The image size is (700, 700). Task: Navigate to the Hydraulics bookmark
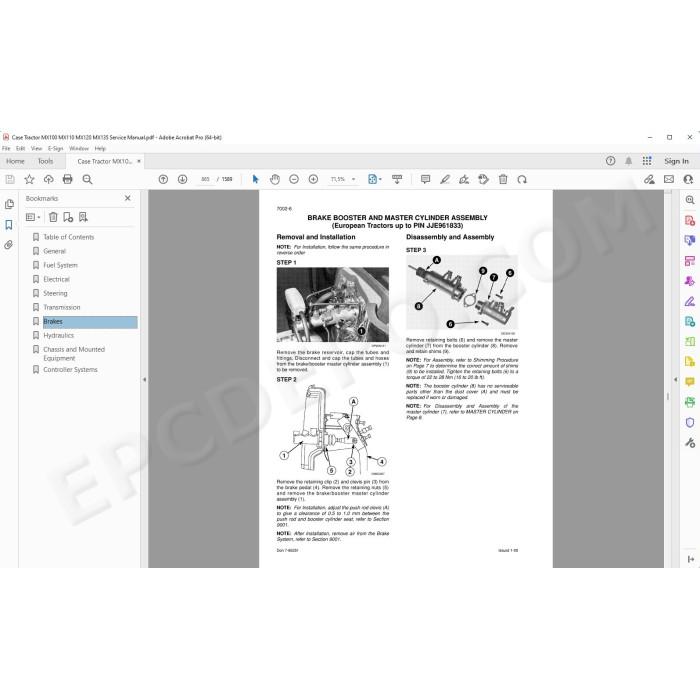[x=58, y=335]
